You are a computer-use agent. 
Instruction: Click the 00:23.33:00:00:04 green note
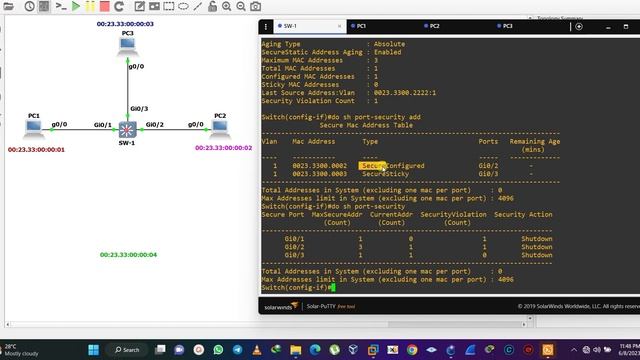click(x=128, y=255)
